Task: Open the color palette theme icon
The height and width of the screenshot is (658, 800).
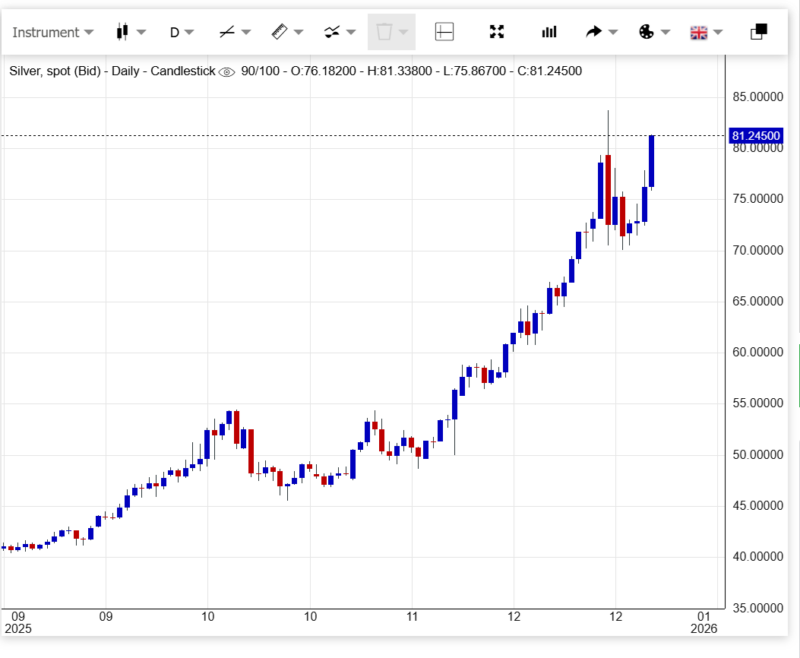Action: 646,32
